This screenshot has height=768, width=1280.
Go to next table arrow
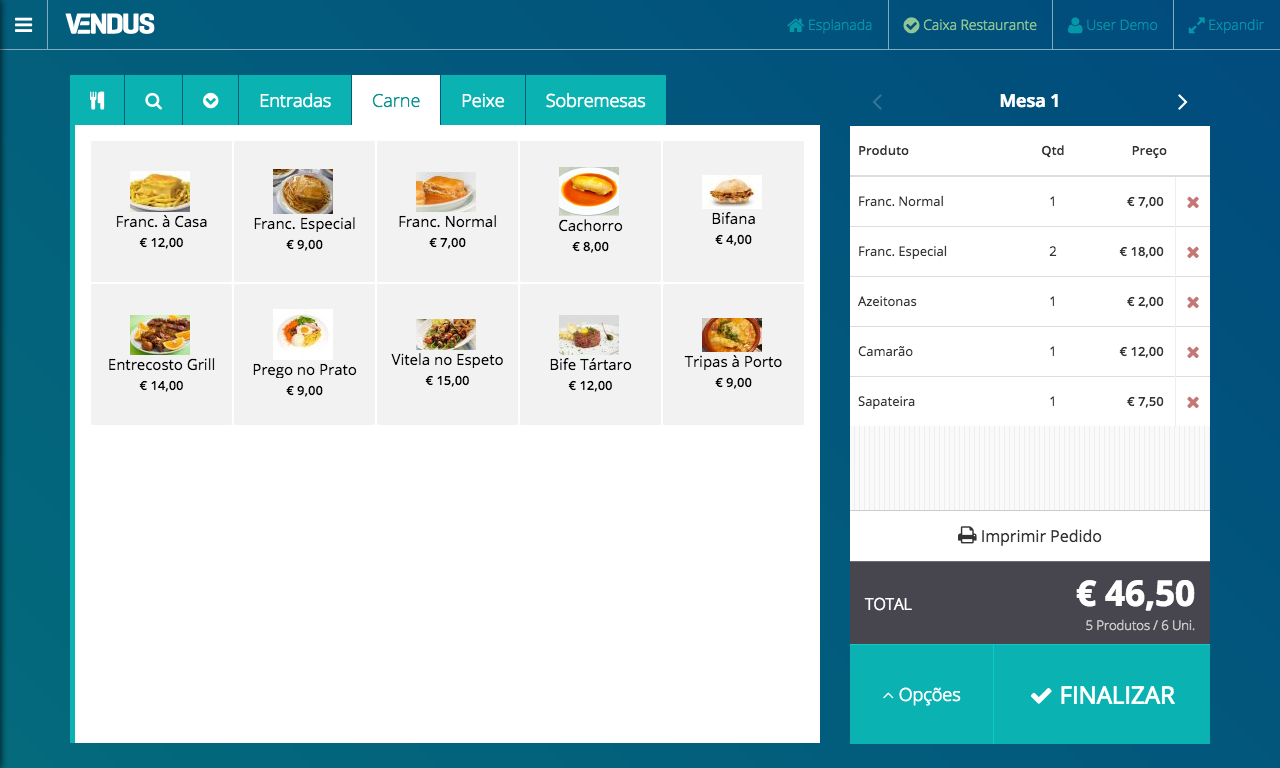coord(1182,101)
